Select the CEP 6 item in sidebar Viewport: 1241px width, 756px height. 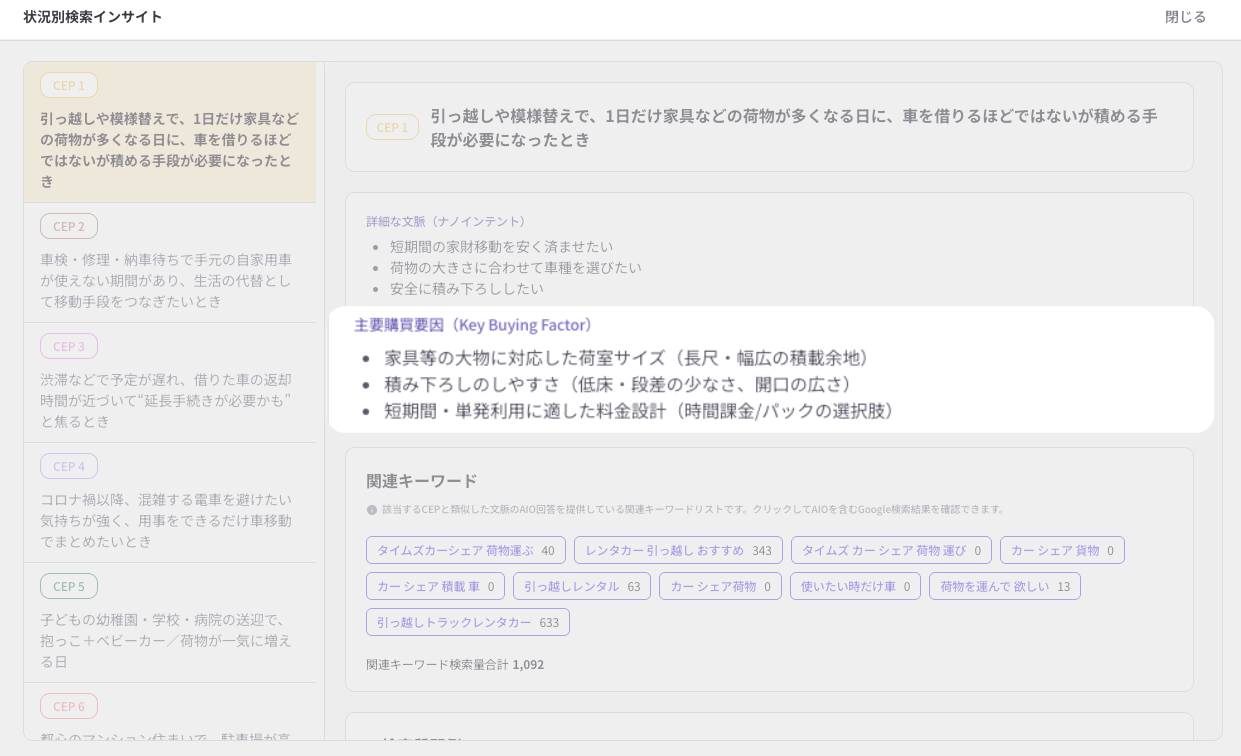coord(170,712)
